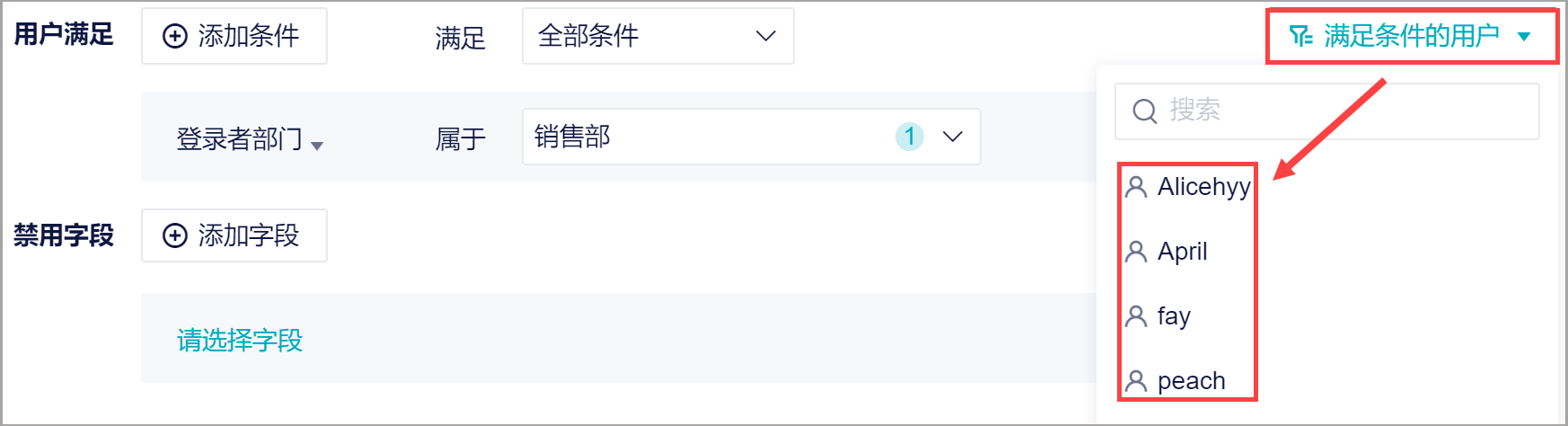1568x426 pixels.
Task: Click the user icon next to Alicehyy
Action: click(1136, 187)
